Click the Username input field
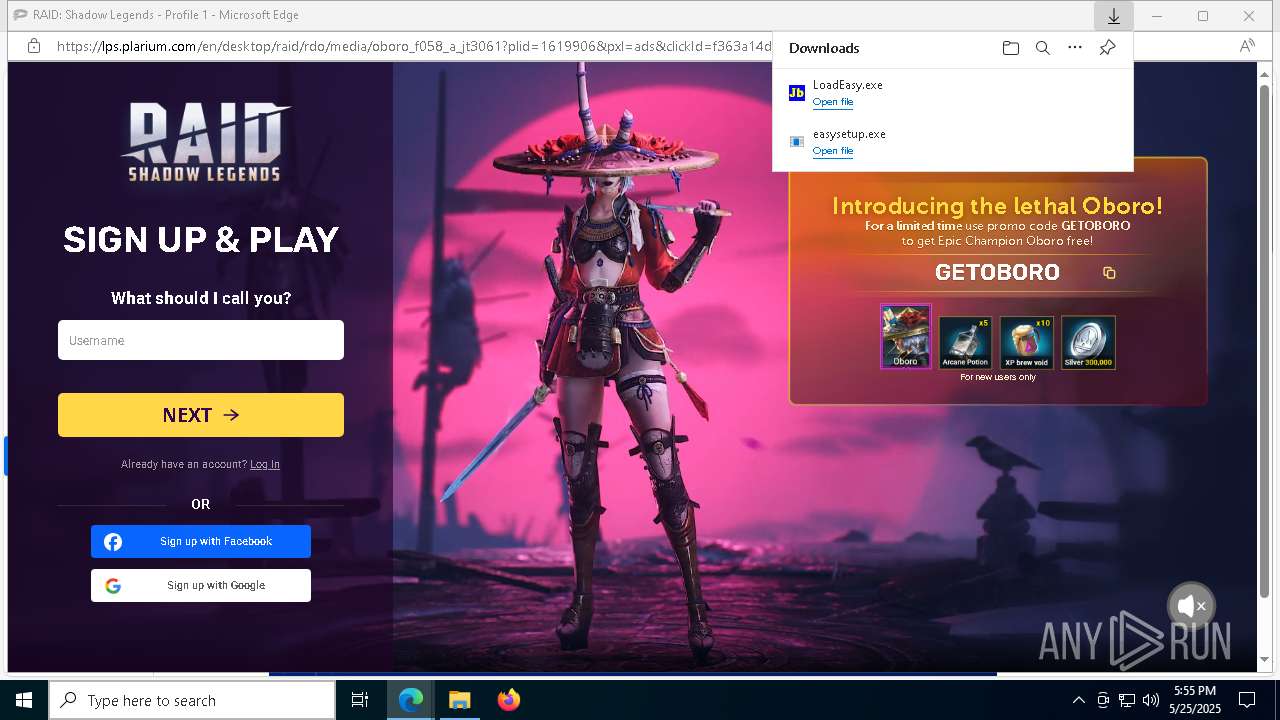 (201, 340)
